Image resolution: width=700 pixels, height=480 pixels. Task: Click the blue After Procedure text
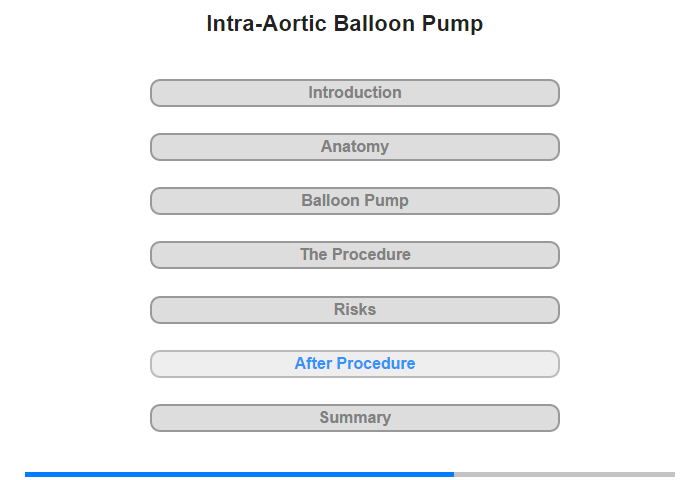coord(355,363)
